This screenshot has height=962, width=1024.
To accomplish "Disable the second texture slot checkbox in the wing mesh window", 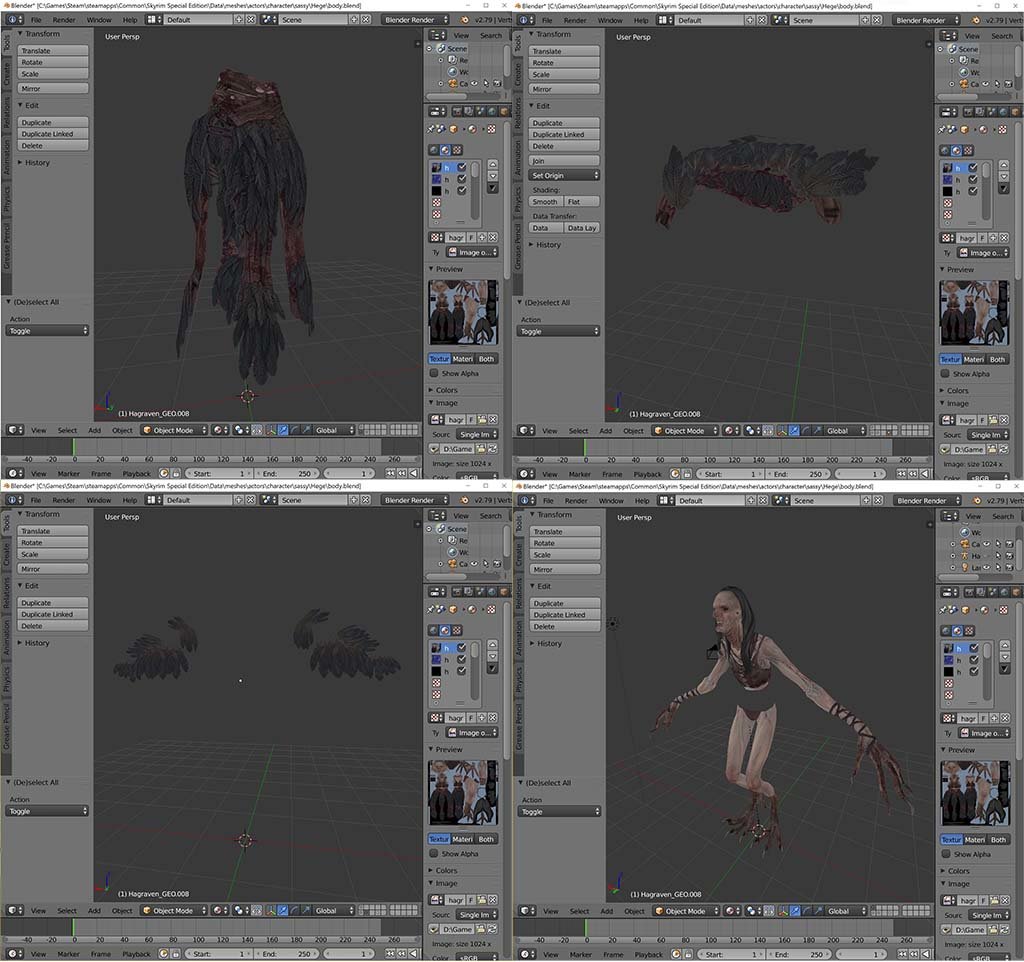I will coord(973,180).
